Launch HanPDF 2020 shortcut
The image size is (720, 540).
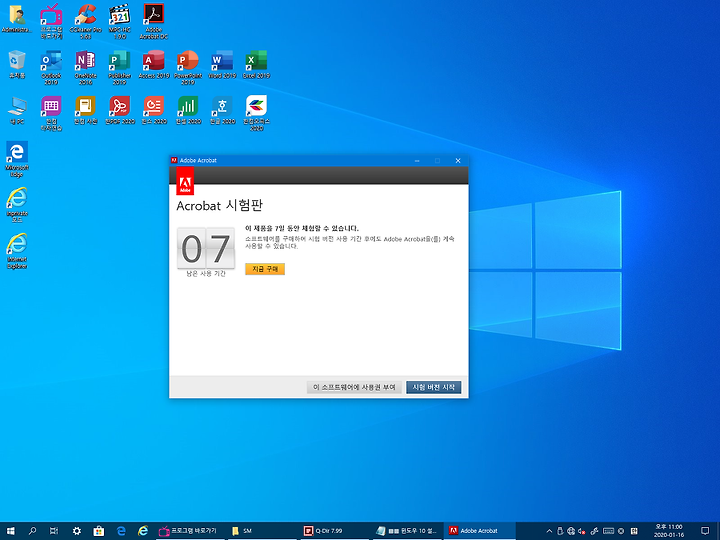click(x=120, y=110)
